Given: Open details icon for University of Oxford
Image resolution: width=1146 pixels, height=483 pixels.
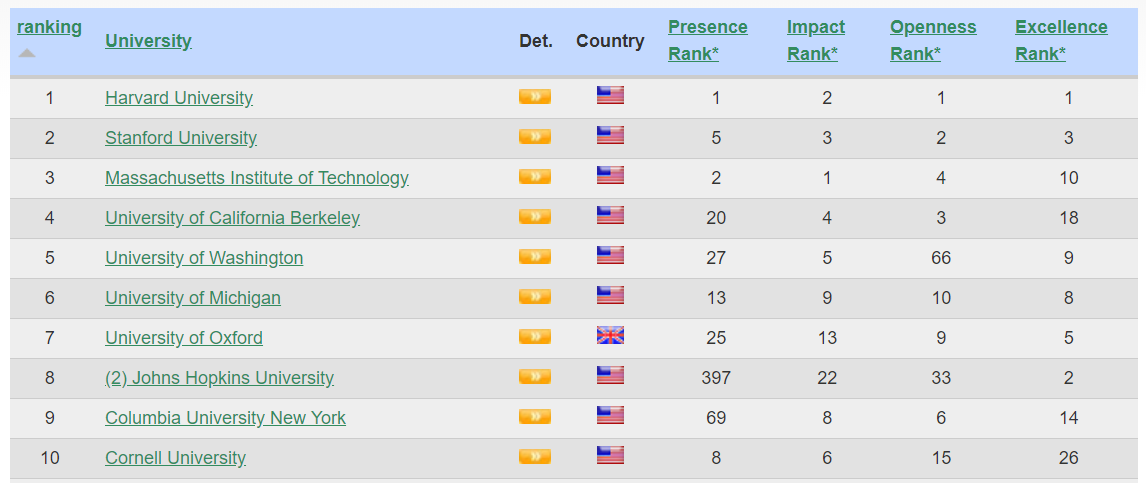Looking at the screenshot, I should [x=534, y=337].
